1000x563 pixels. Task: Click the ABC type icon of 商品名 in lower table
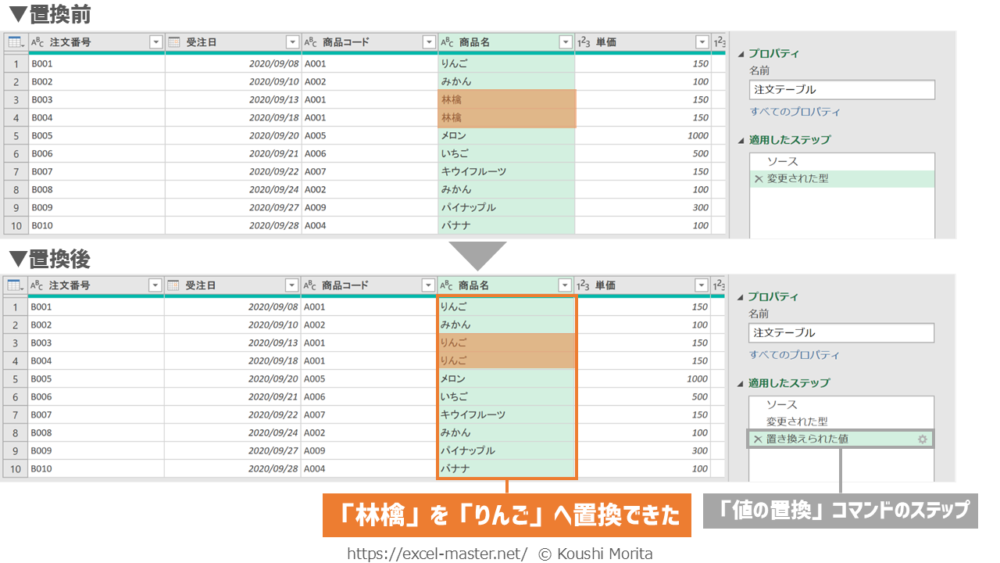click(x=447, y=285)
